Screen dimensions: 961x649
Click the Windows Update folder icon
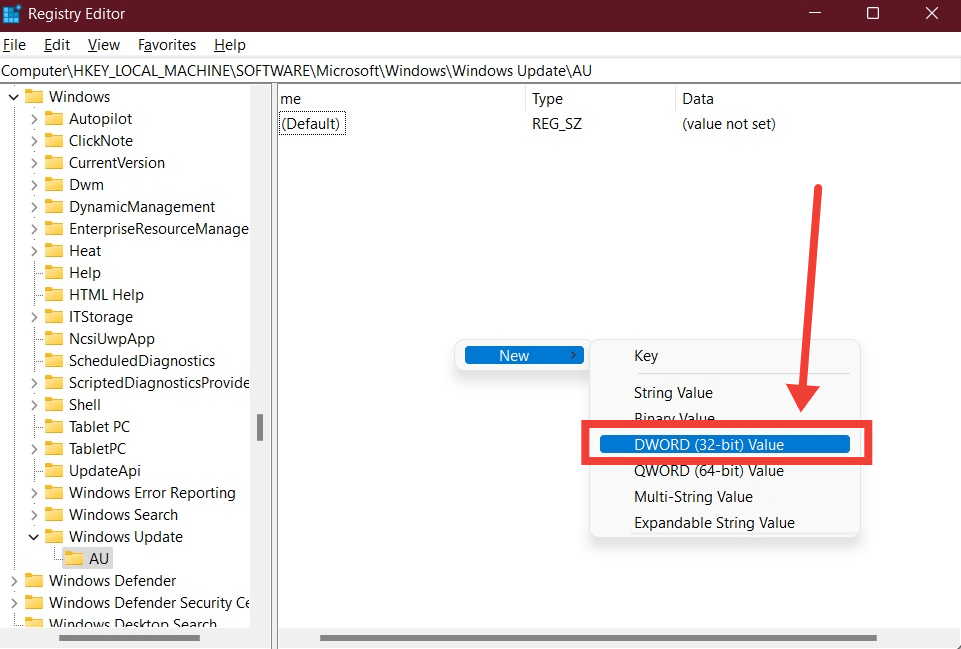click(53, 537)
